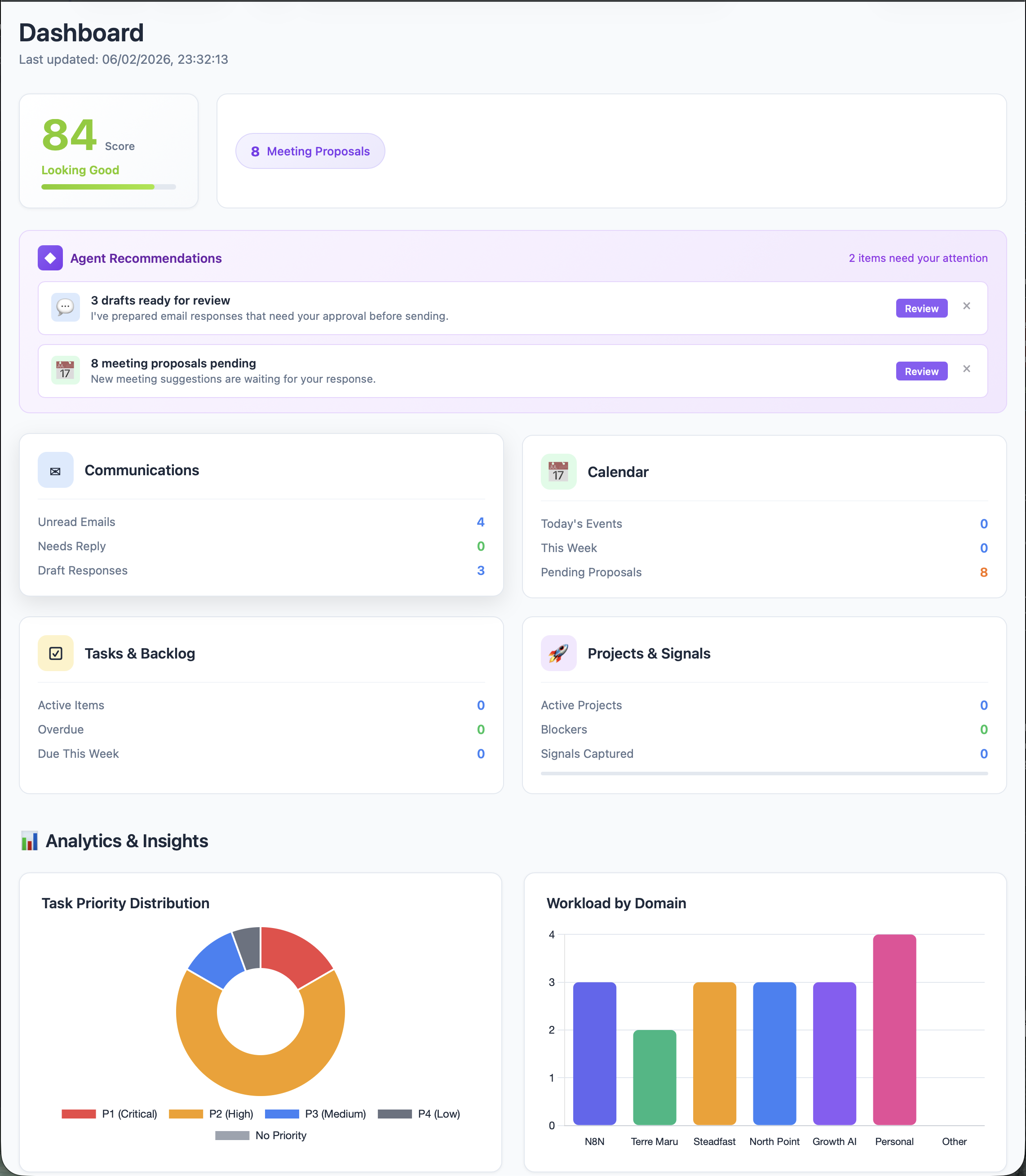This screenshot has height=1176, width=1026.
Task: Click the Agent Recommendations diamond icon
Action: [50, 258]
